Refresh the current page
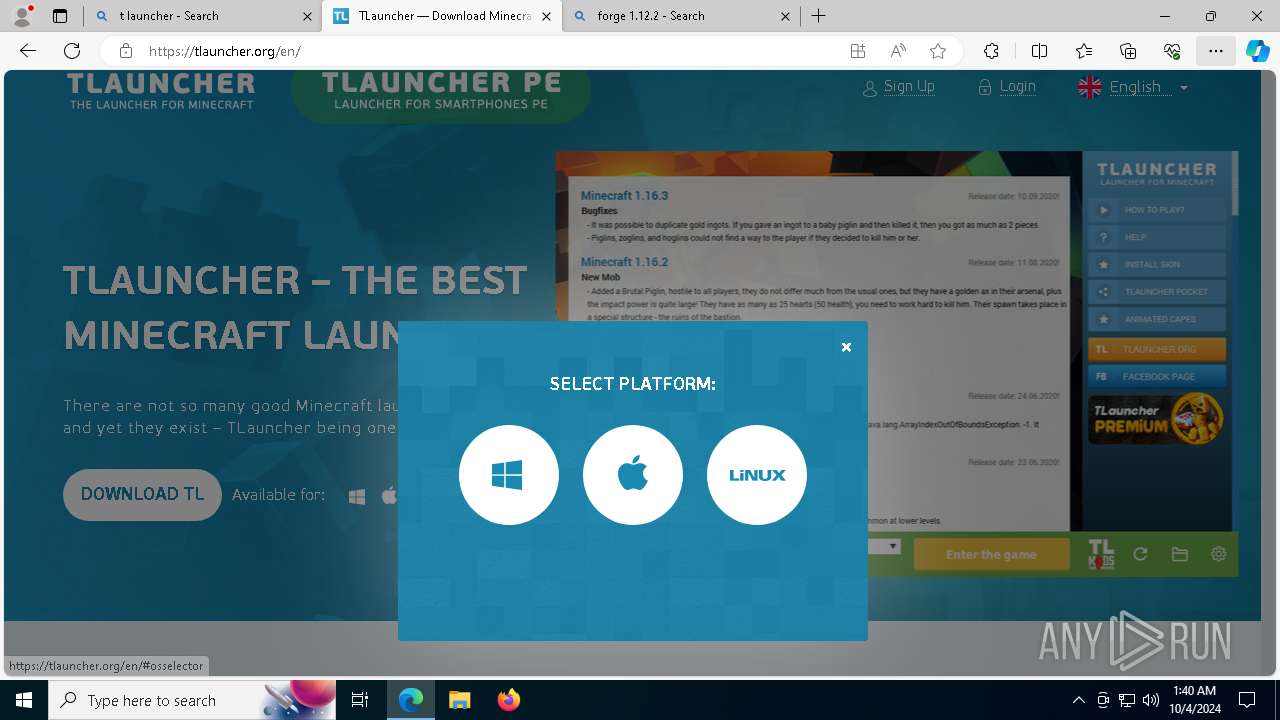This screenshot has width=1280, height=720. pyautogui.click(x=72, y=51)
